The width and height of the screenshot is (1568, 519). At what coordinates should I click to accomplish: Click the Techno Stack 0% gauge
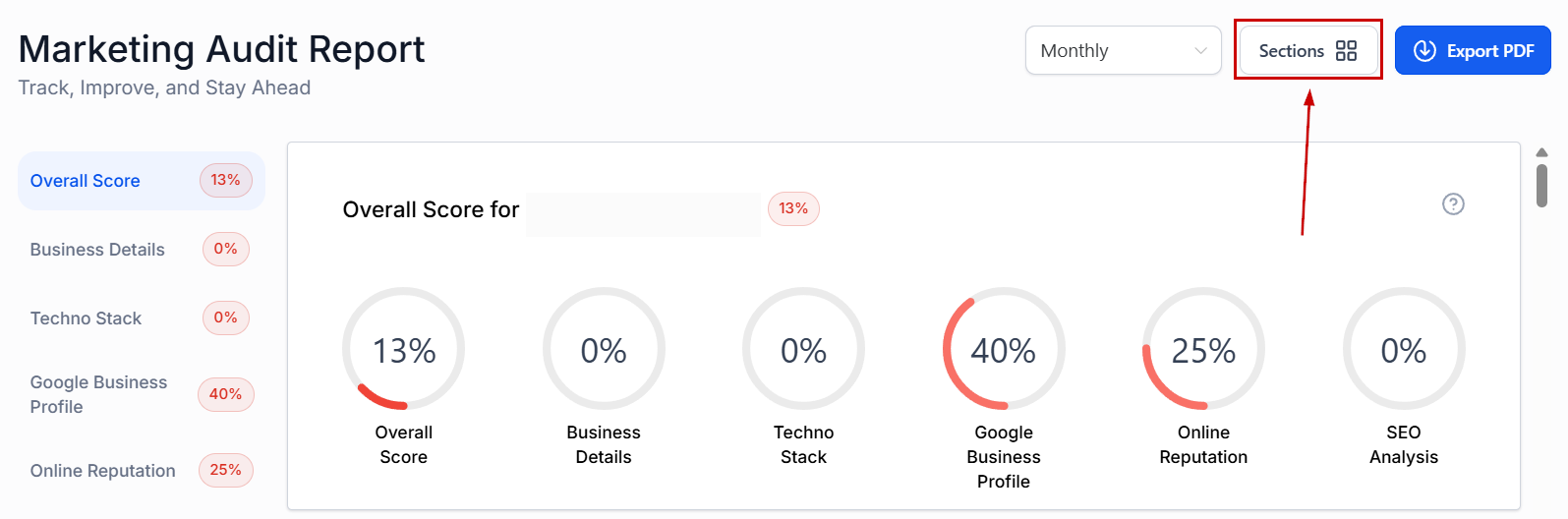(803, 349)
